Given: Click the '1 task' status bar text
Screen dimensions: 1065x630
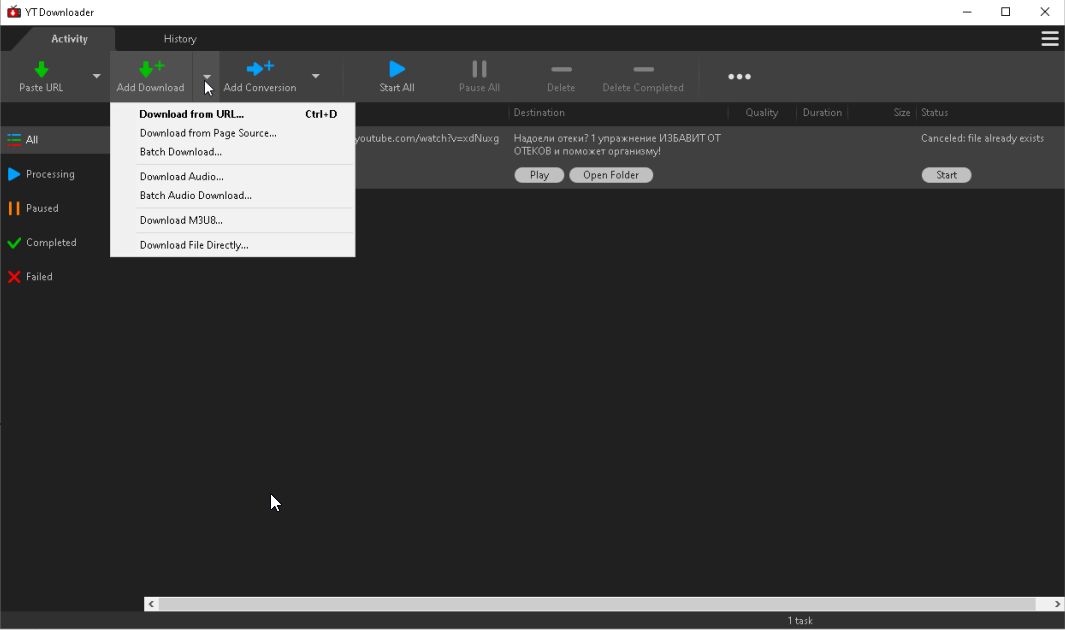Looking at the screenshot, I should pos(800,620).
